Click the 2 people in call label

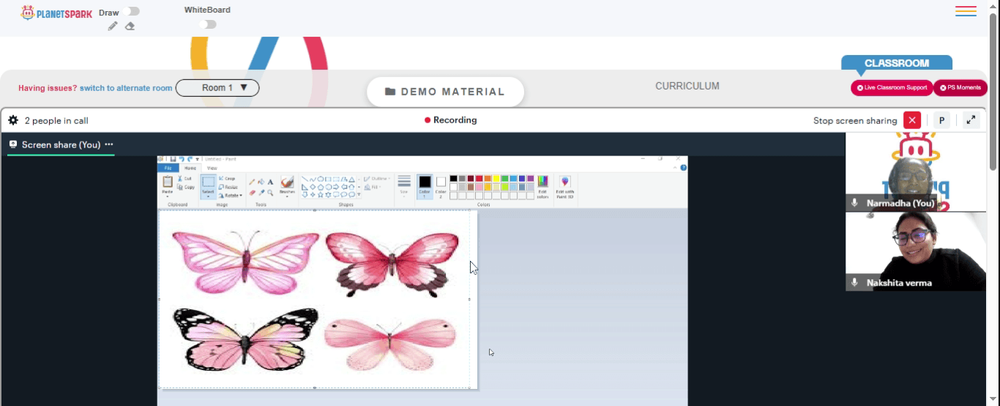[56, 120]
